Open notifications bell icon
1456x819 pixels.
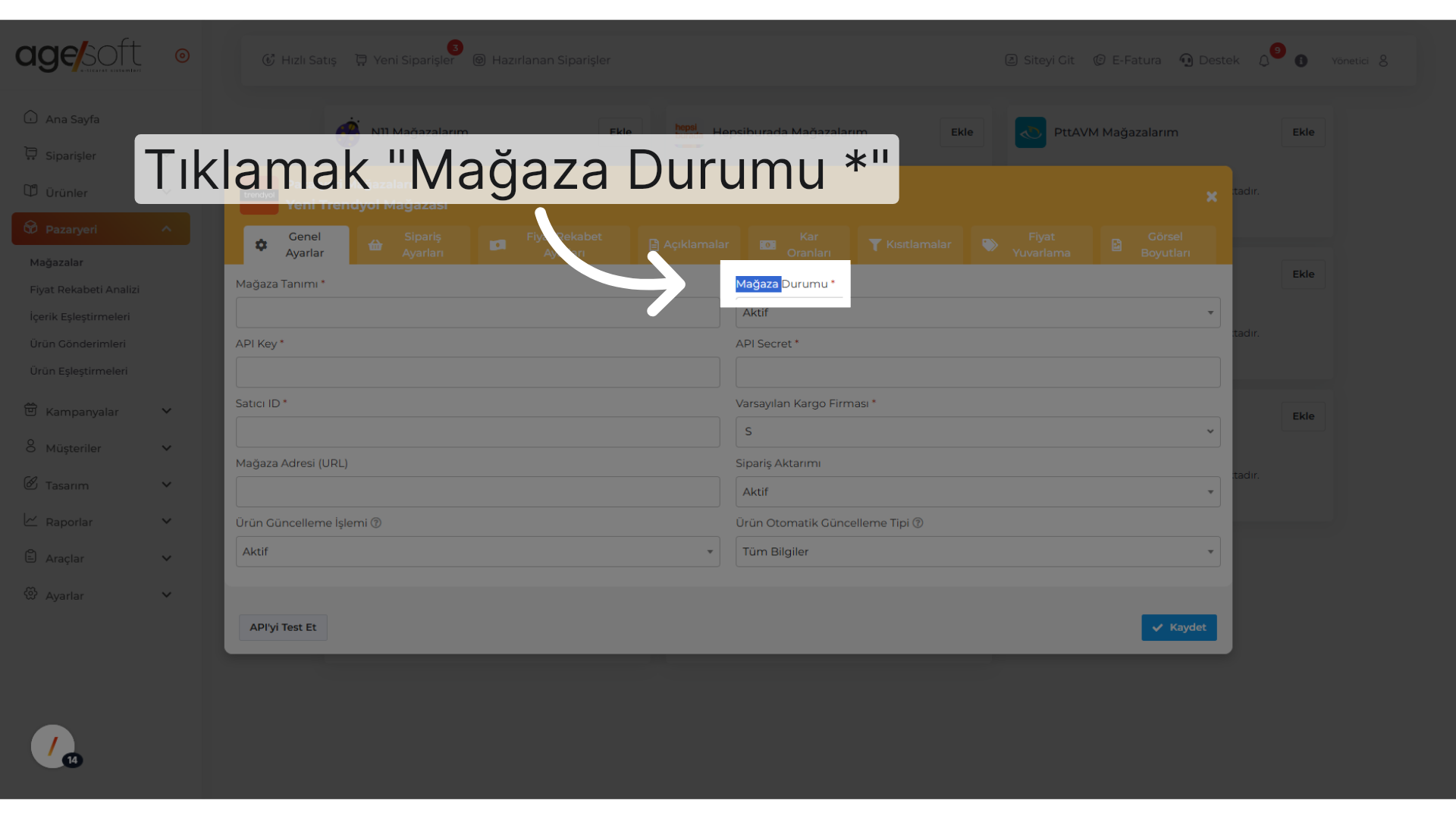(x=1264, y=61)
